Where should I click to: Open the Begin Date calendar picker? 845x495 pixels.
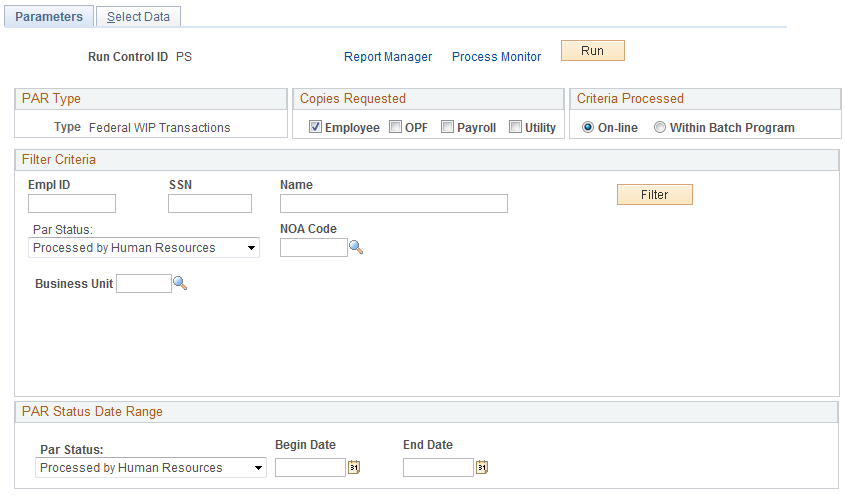[354, 467]
